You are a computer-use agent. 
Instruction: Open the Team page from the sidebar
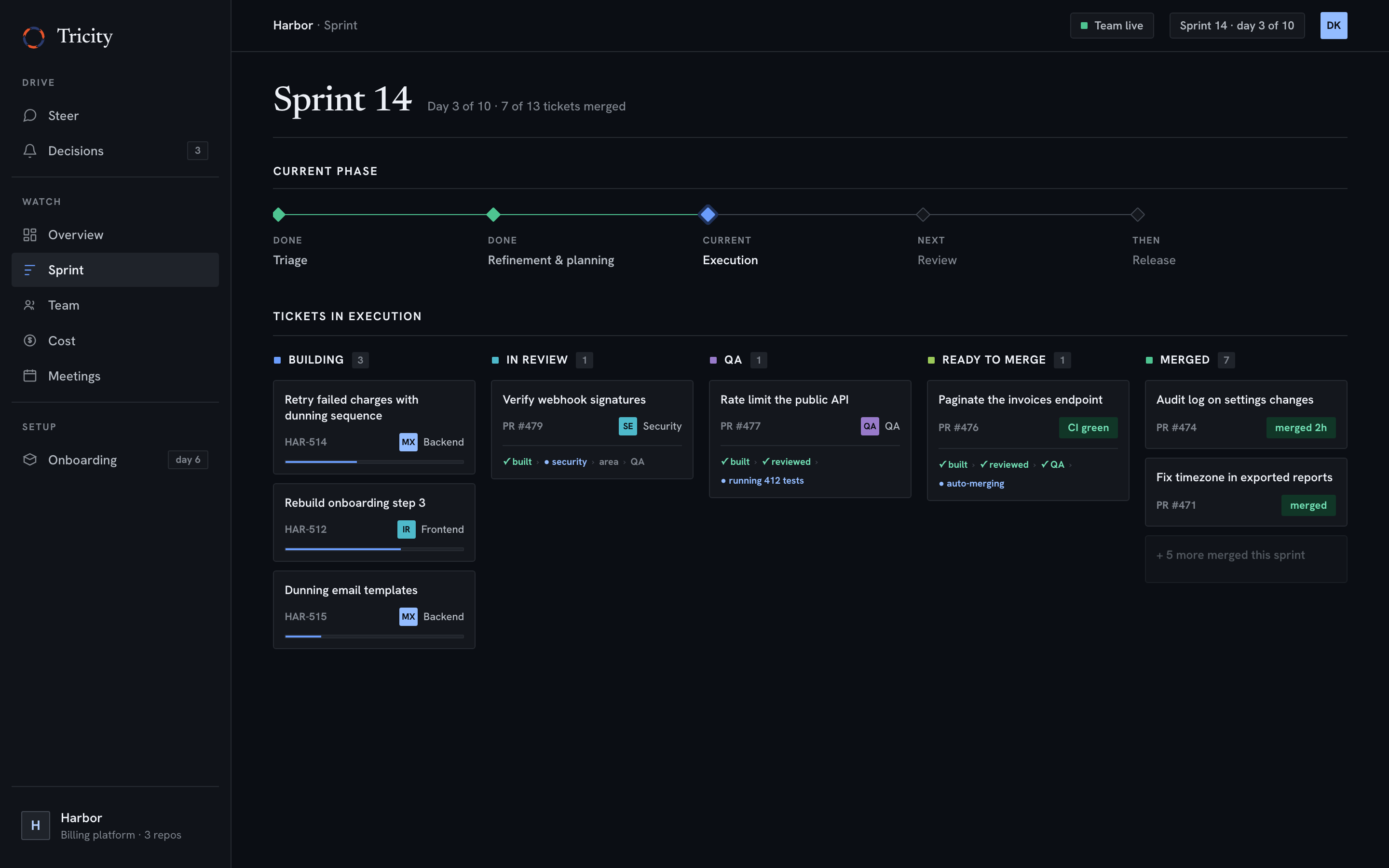tap(115, 305)
